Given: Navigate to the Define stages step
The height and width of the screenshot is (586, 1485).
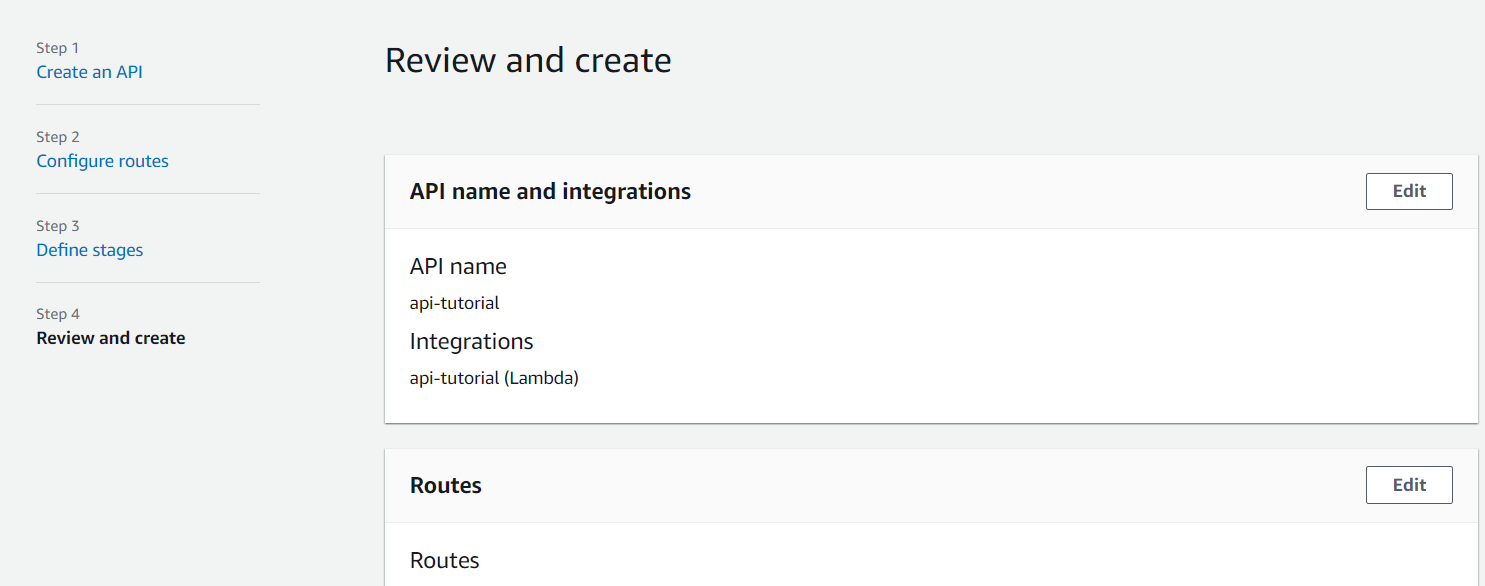Looking at the screenshot, I should click(x=90, y=250).
